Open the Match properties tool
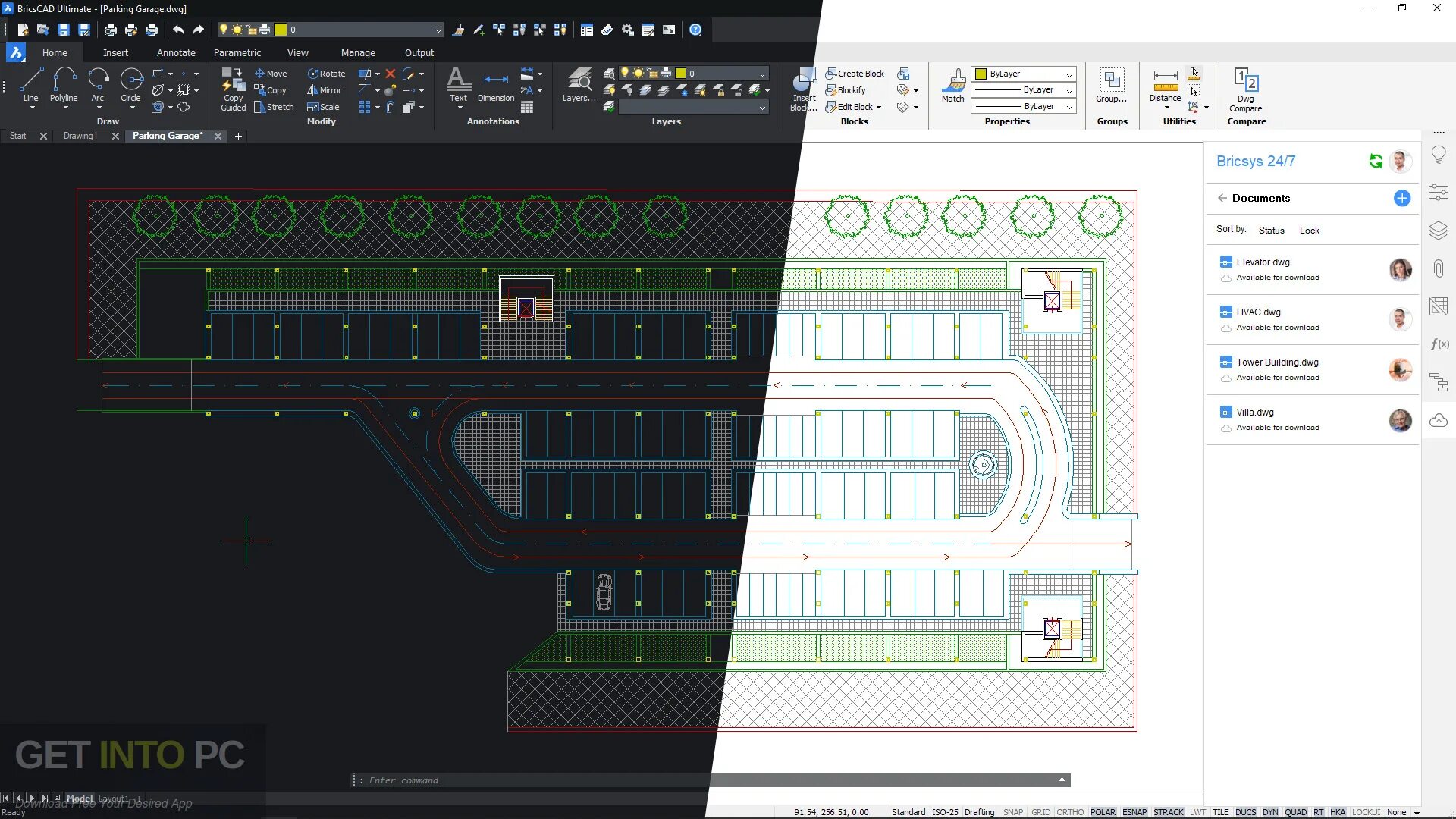Viewport: 1456px width, 819px height. 952,85
